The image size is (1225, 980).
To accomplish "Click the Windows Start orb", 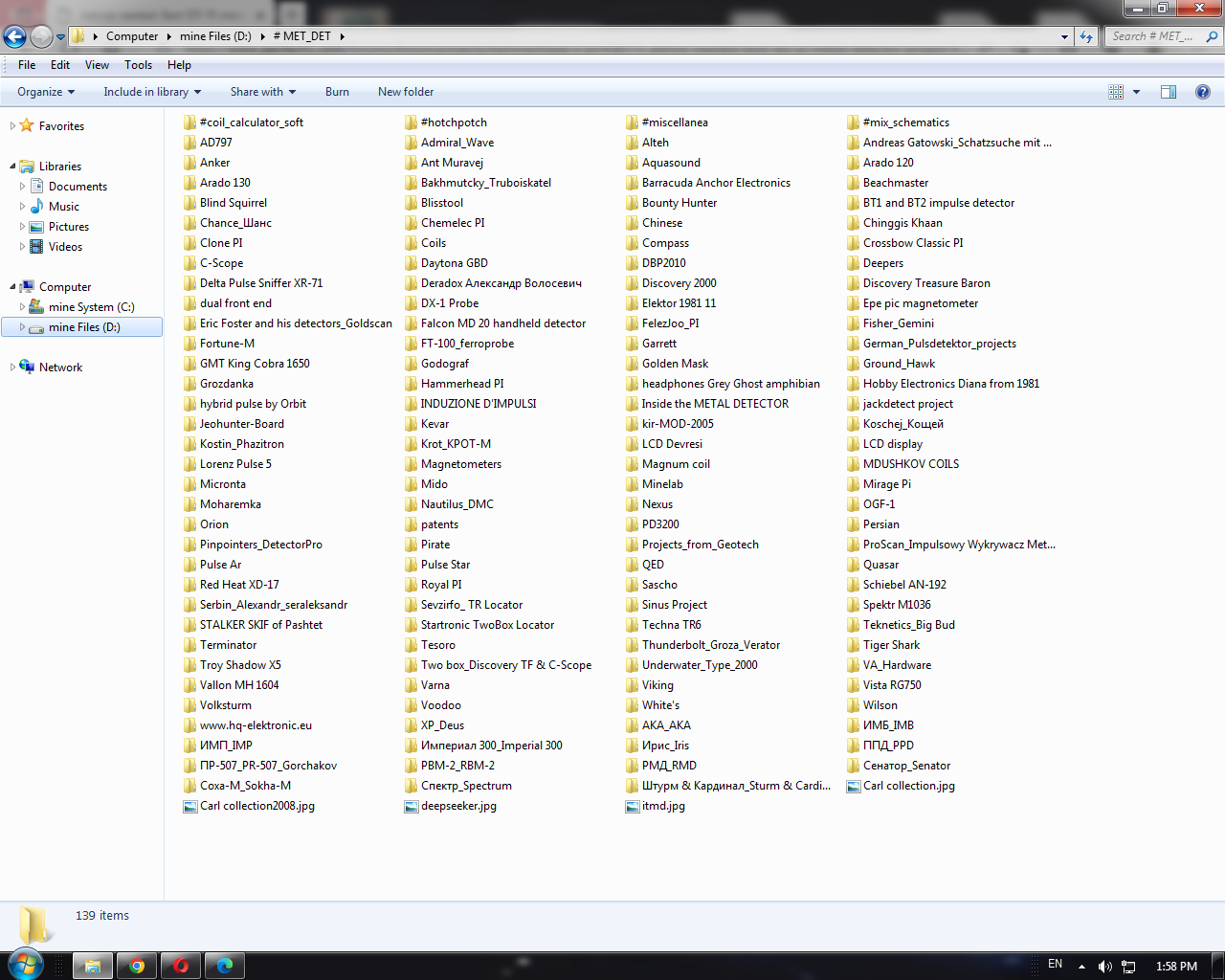I will pyautogui.click(x=25, y=965).
